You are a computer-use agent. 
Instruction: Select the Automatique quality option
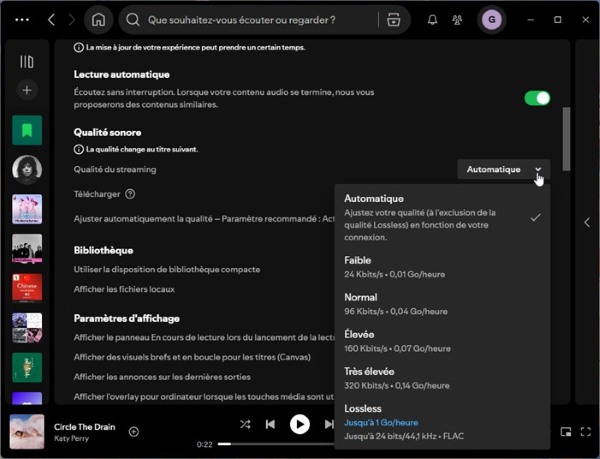[442, 217]
